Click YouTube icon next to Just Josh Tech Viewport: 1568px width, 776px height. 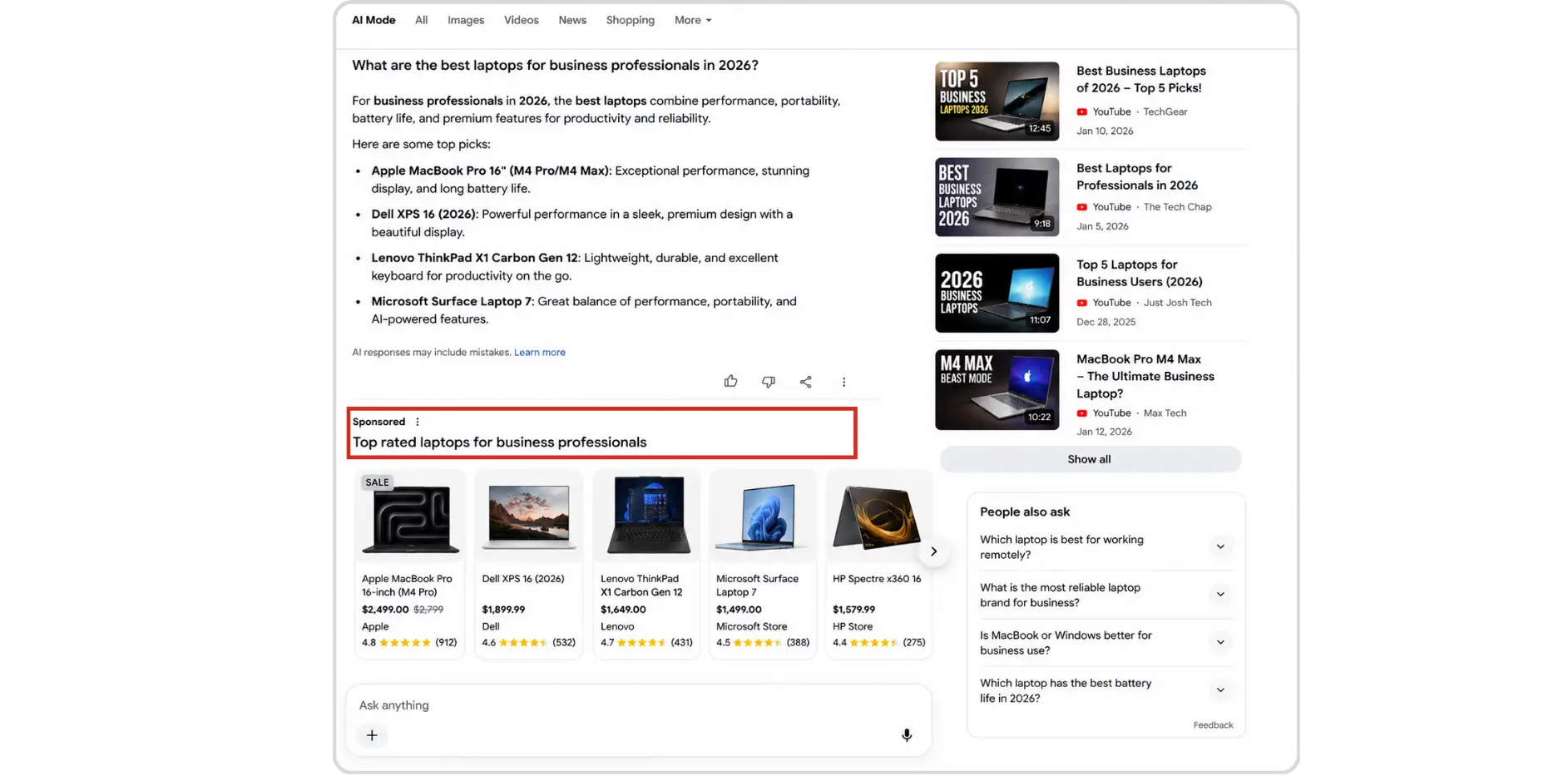click(x=1081, y=303)
